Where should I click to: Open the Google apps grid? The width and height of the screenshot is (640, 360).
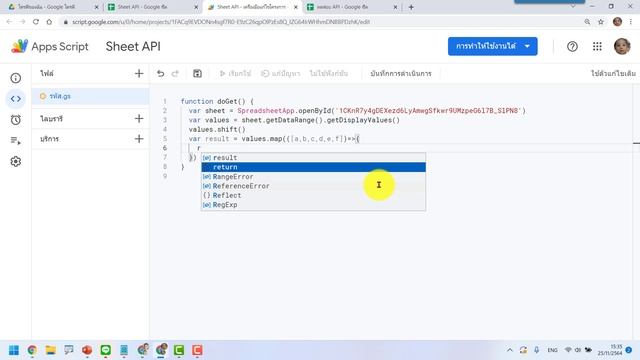pyautogui.click(x=597, y=47)
